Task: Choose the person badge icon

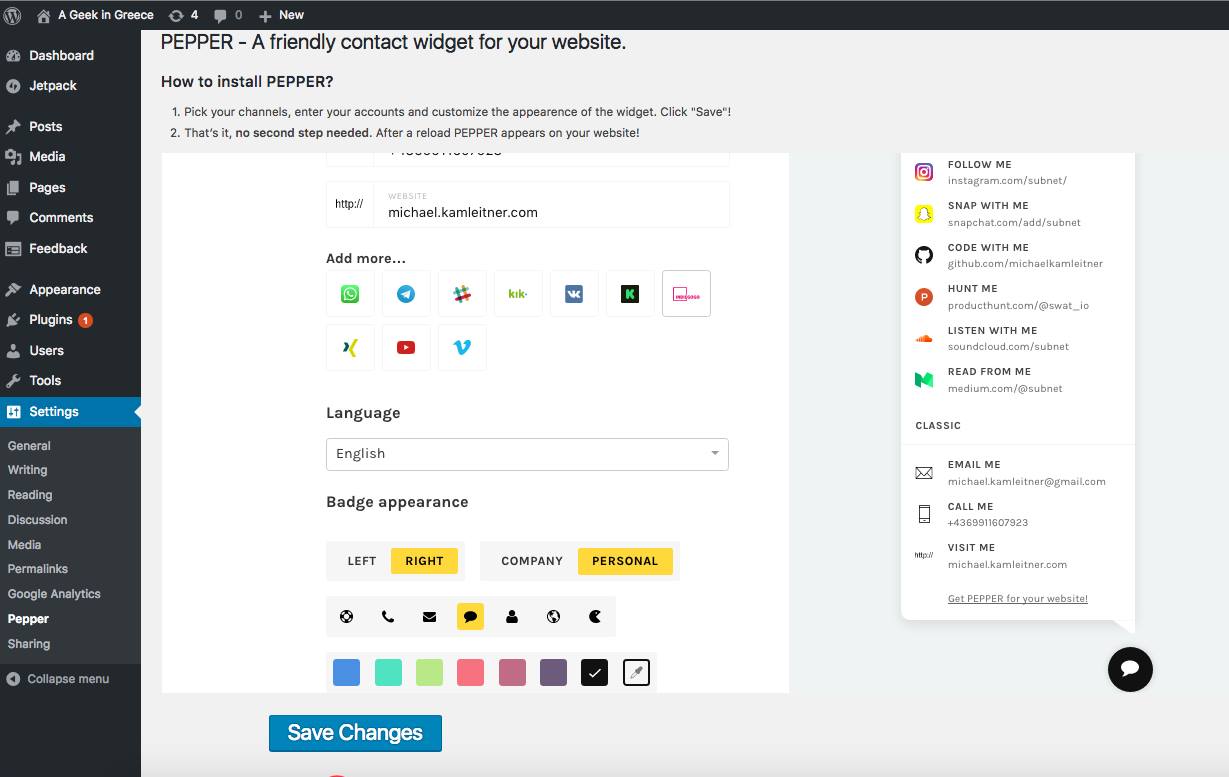Action: click(512, 617)
